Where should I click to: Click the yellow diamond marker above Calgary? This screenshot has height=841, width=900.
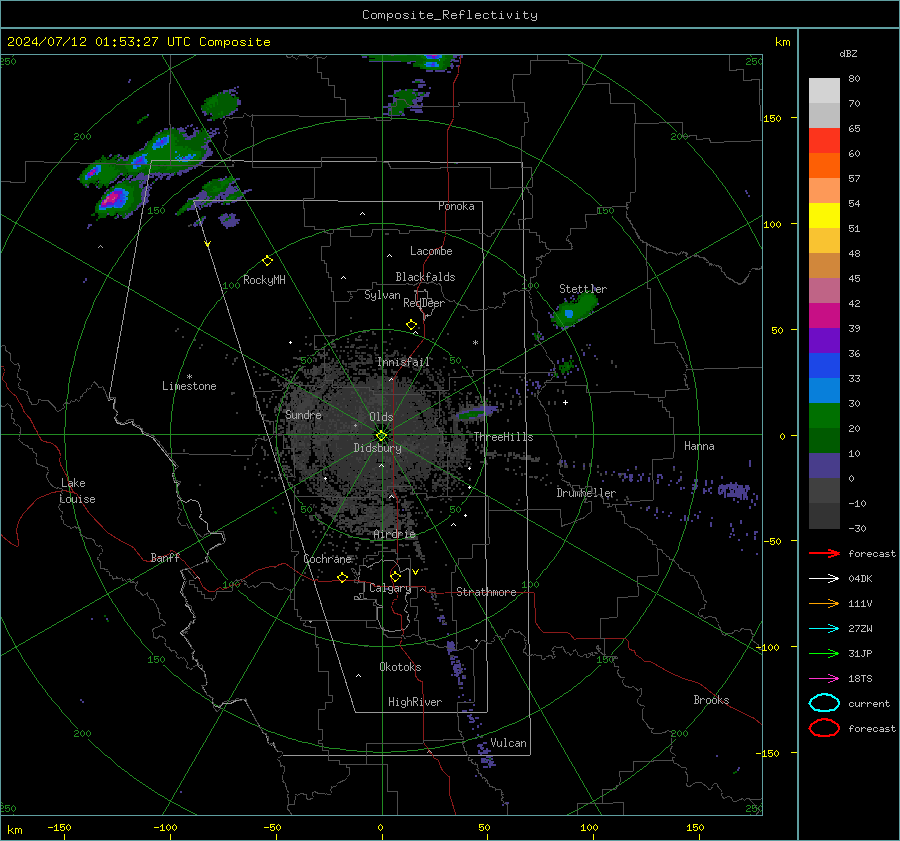click(x=395, y=576)
